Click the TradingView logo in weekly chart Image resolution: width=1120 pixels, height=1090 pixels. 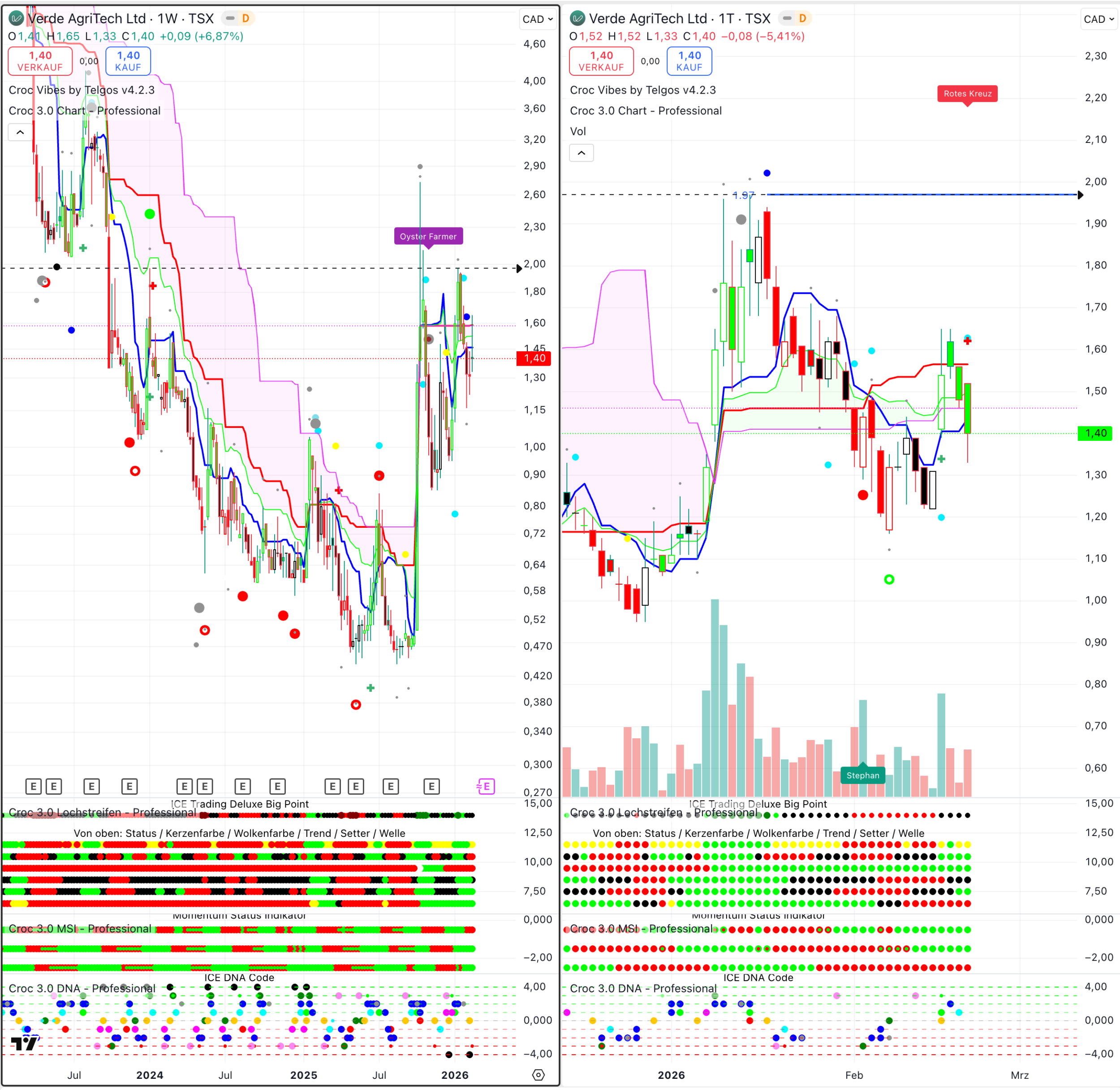(x=25, y=1043)
